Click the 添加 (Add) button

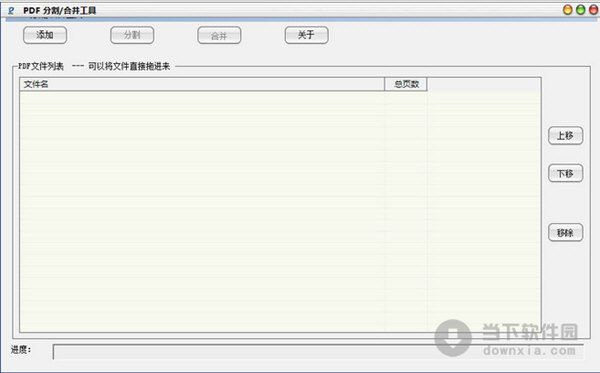tap(45, 35)
